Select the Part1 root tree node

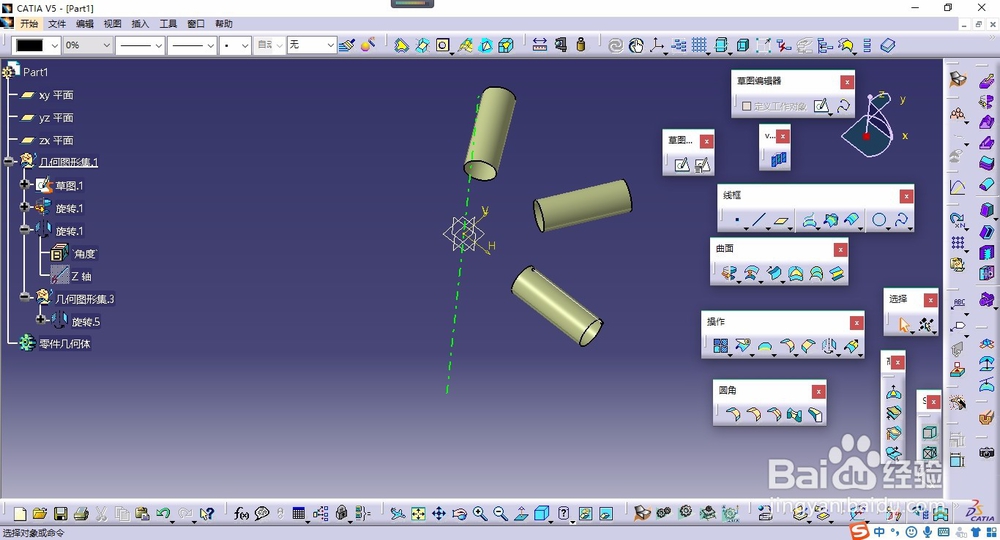(36, 72)
